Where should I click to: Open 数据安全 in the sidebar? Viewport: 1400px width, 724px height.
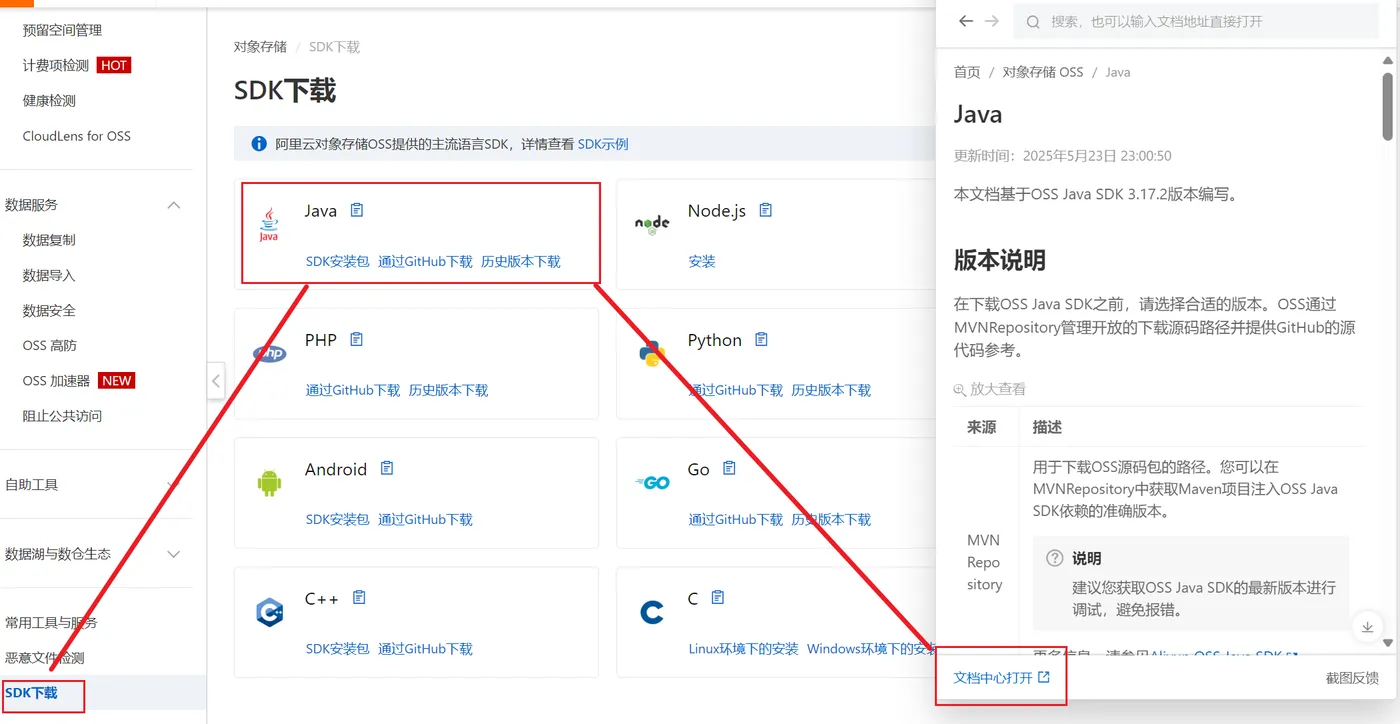(x=49, y=310)
